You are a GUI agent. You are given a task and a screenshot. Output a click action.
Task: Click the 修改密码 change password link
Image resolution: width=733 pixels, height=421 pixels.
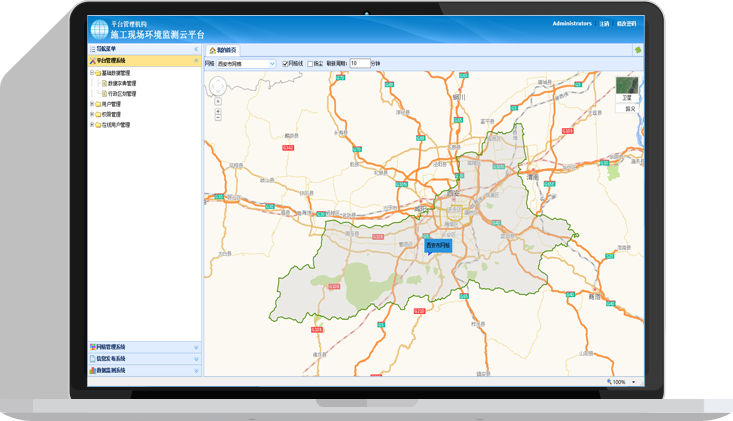(x=626, y=24)
